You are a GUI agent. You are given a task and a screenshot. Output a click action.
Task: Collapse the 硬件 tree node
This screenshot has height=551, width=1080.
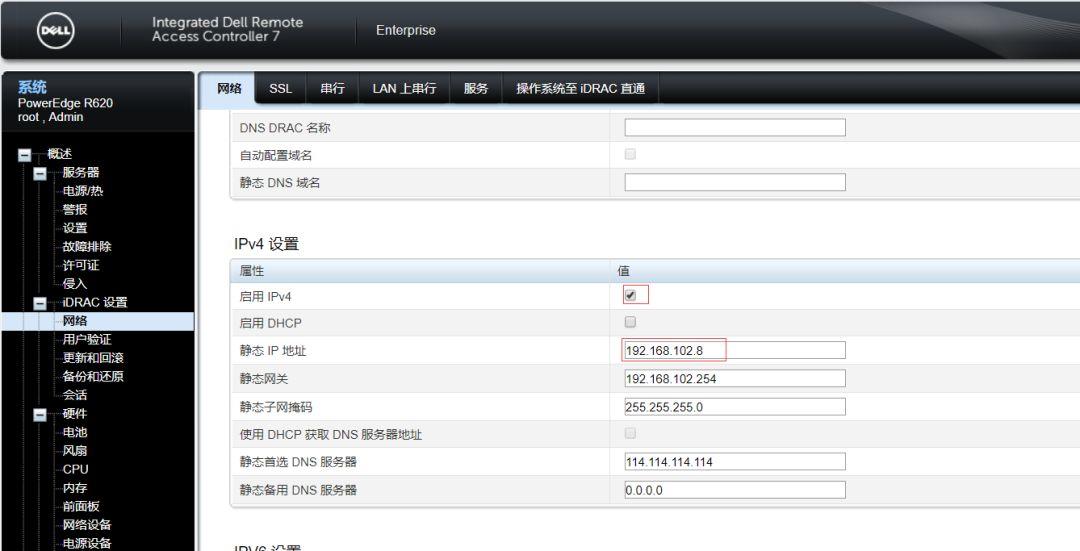[x=40, y=415]
